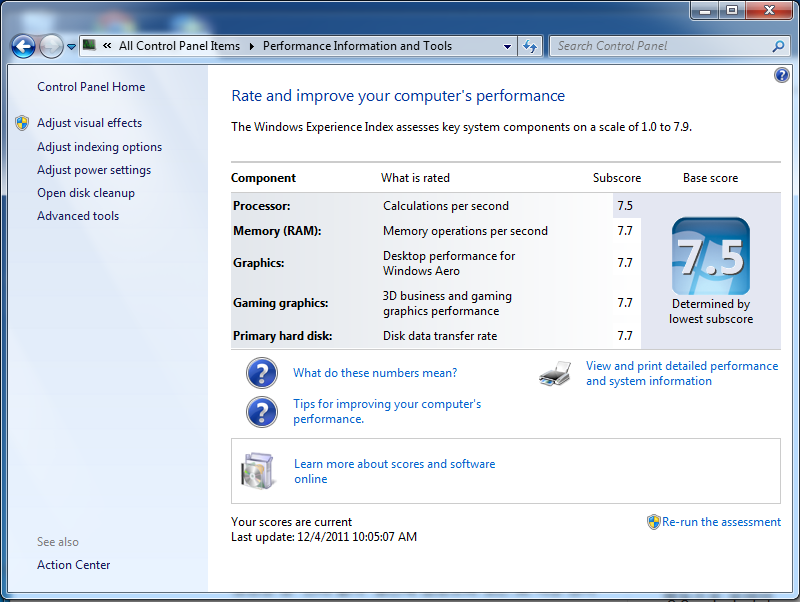Open the address bar history dropdown
Screen dimensions: 800x602
pyautogui.click(x=507, y=46)
